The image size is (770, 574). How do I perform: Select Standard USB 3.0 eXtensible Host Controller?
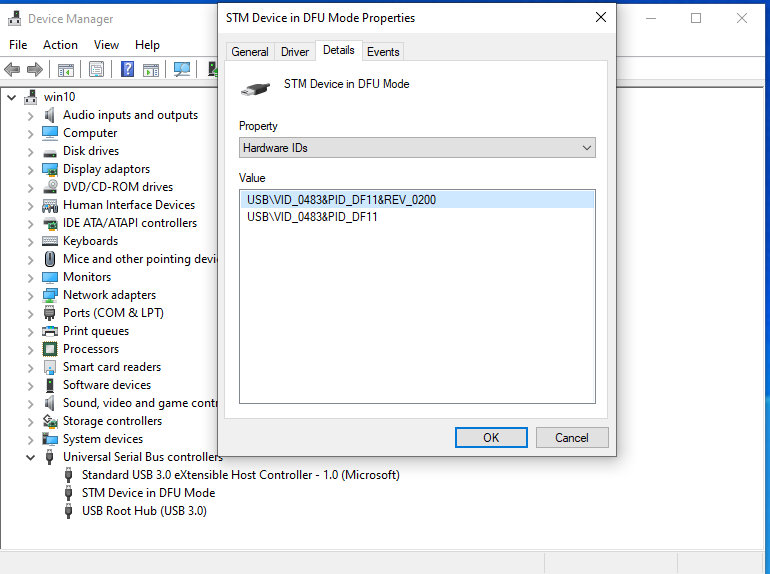(241, 475)
